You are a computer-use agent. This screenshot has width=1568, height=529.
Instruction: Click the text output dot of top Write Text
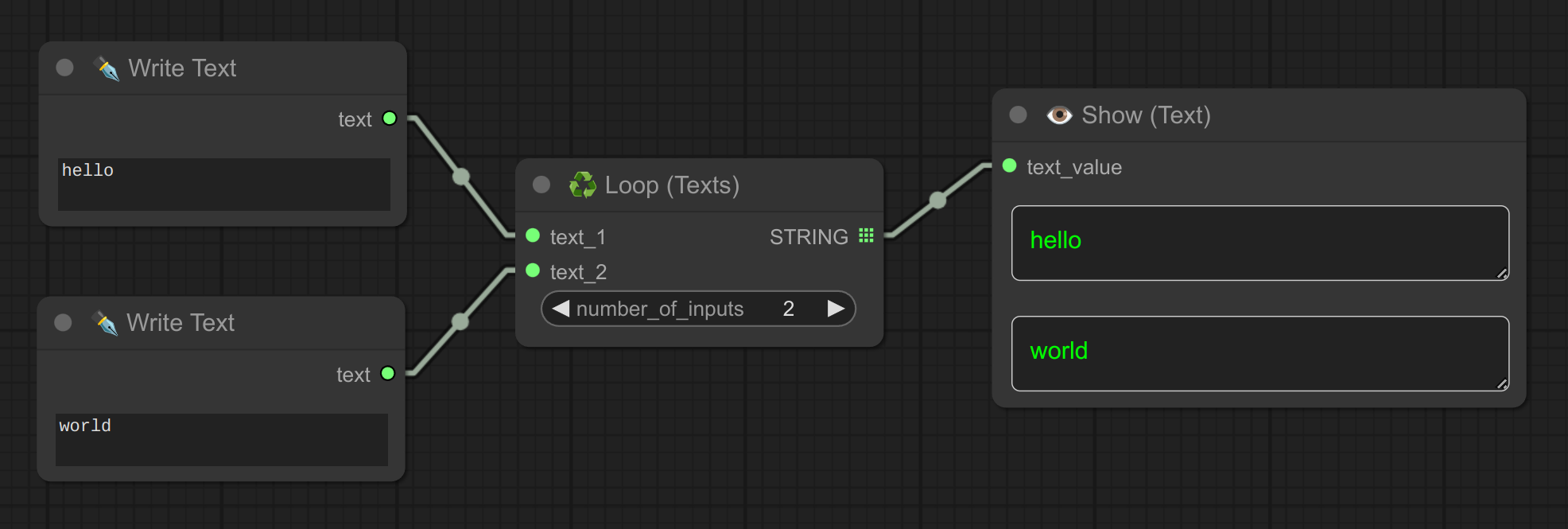pyautogui.click(x=390, y=119)
